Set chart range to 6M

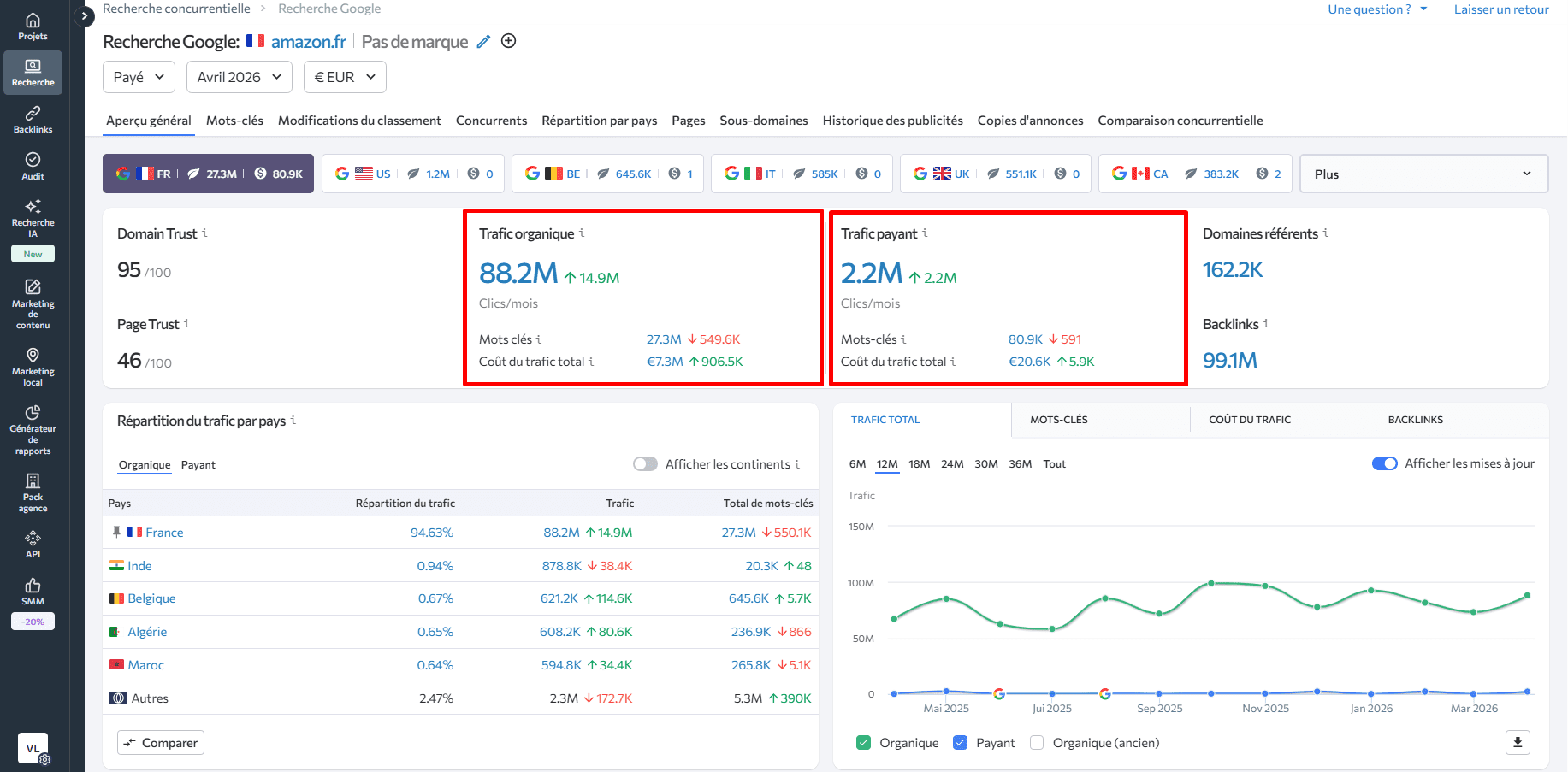(857, 464)
